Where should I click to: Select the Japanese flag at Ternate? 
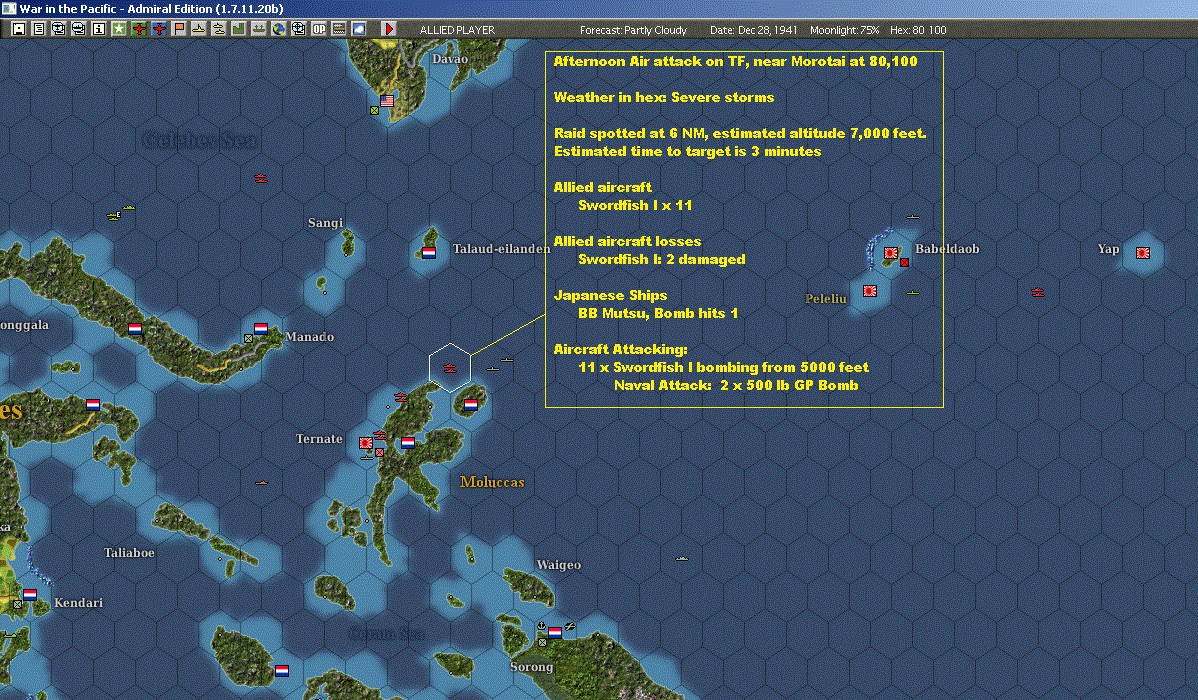pyautogui.click(x=366, y=442)
